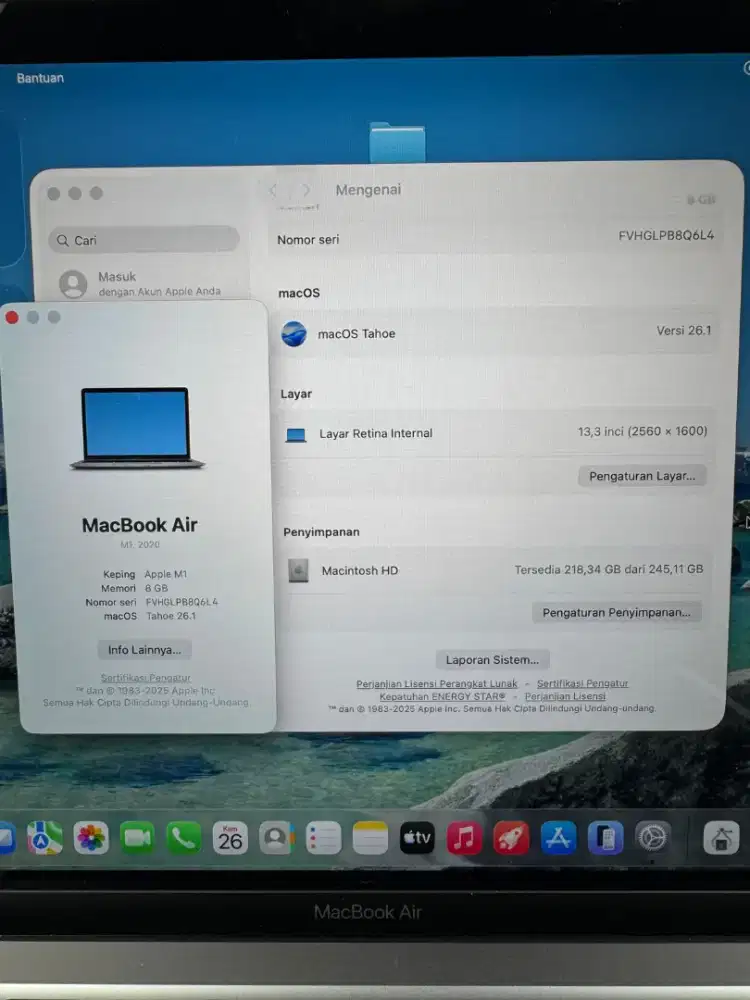Screen dimensions: 750x1000
Task: Open Sertifikasi Pengatur link in Mengenai window
Action: click(x=582, y=684)
